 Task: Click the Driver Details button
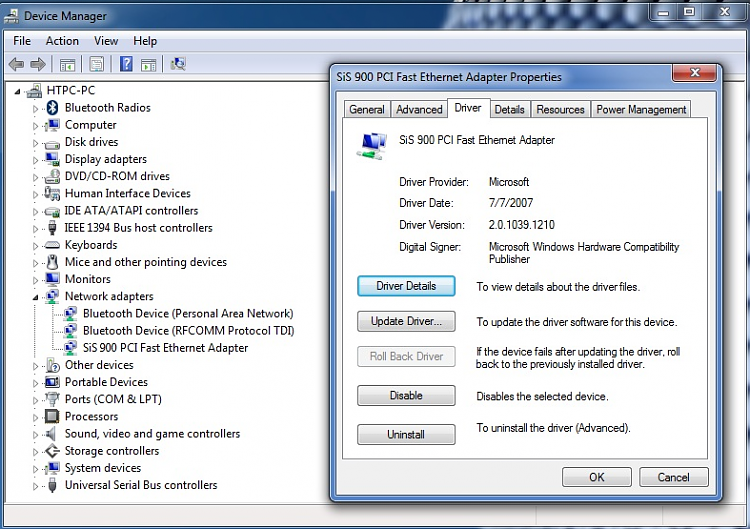click(406, 286)
